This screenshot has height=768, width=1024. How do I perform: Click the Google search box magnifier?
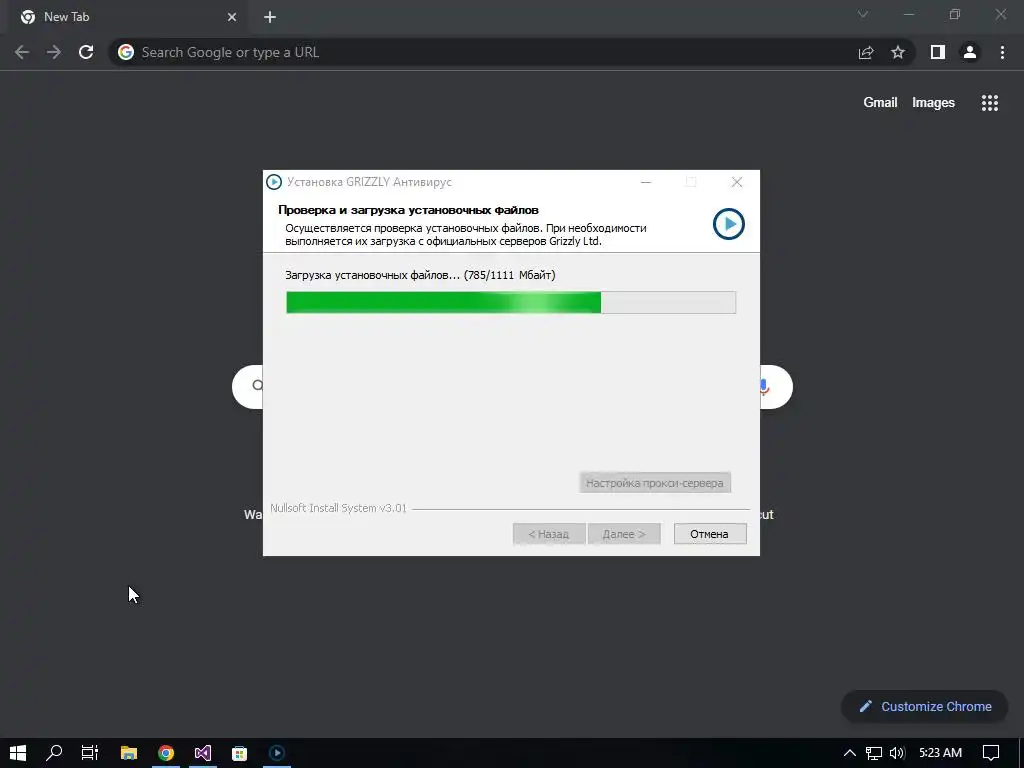(257, 385)
